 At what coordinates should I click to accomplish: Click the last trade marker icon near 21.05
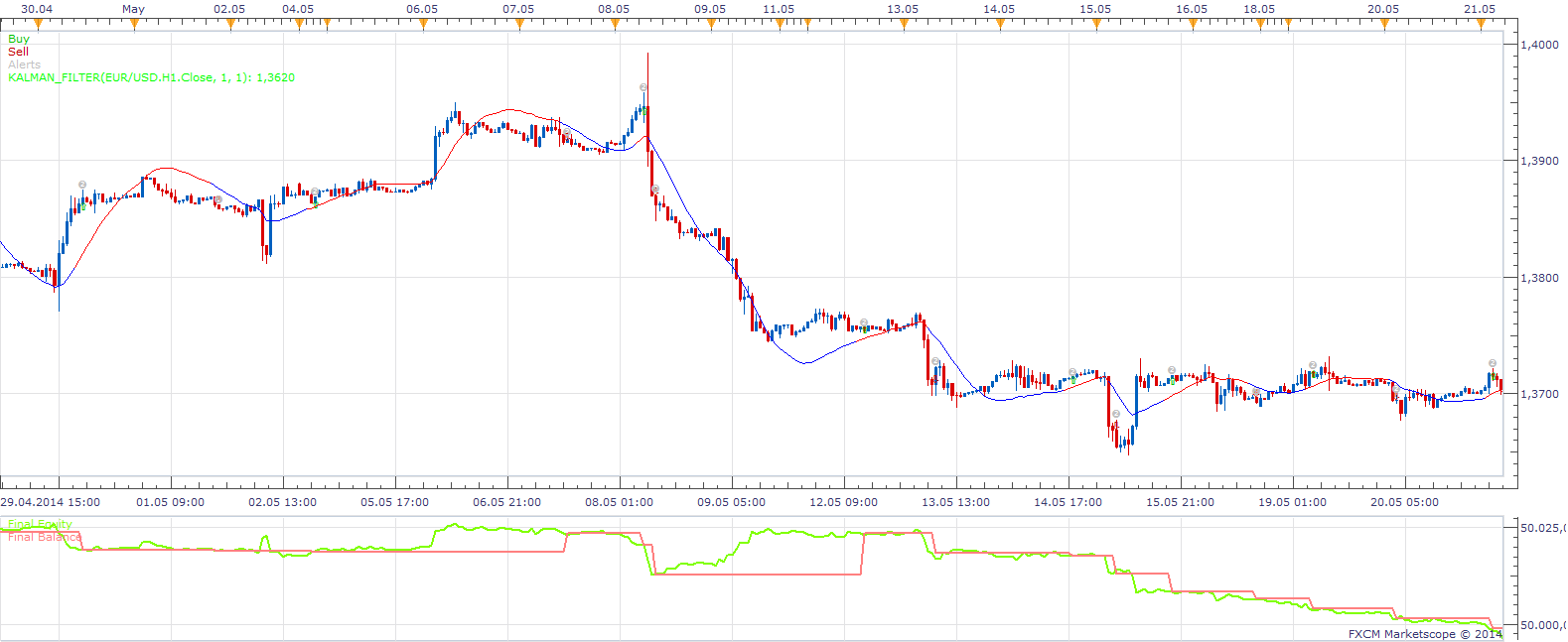[1493, 363]
